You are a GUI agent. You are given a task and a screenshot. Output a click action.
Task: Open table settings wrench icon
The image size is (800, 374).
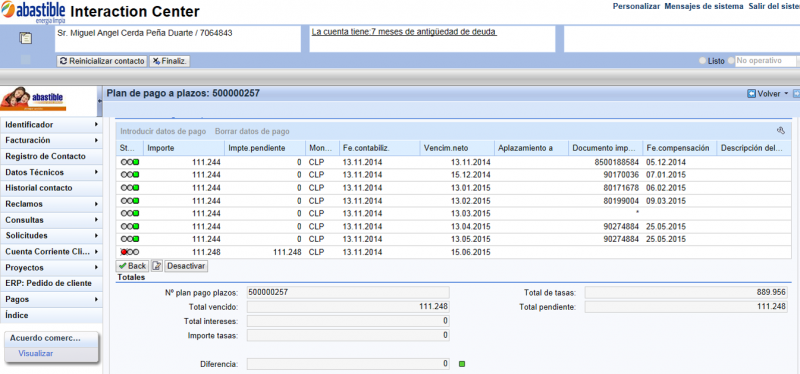pyautogui.click(x=780, y=131)
